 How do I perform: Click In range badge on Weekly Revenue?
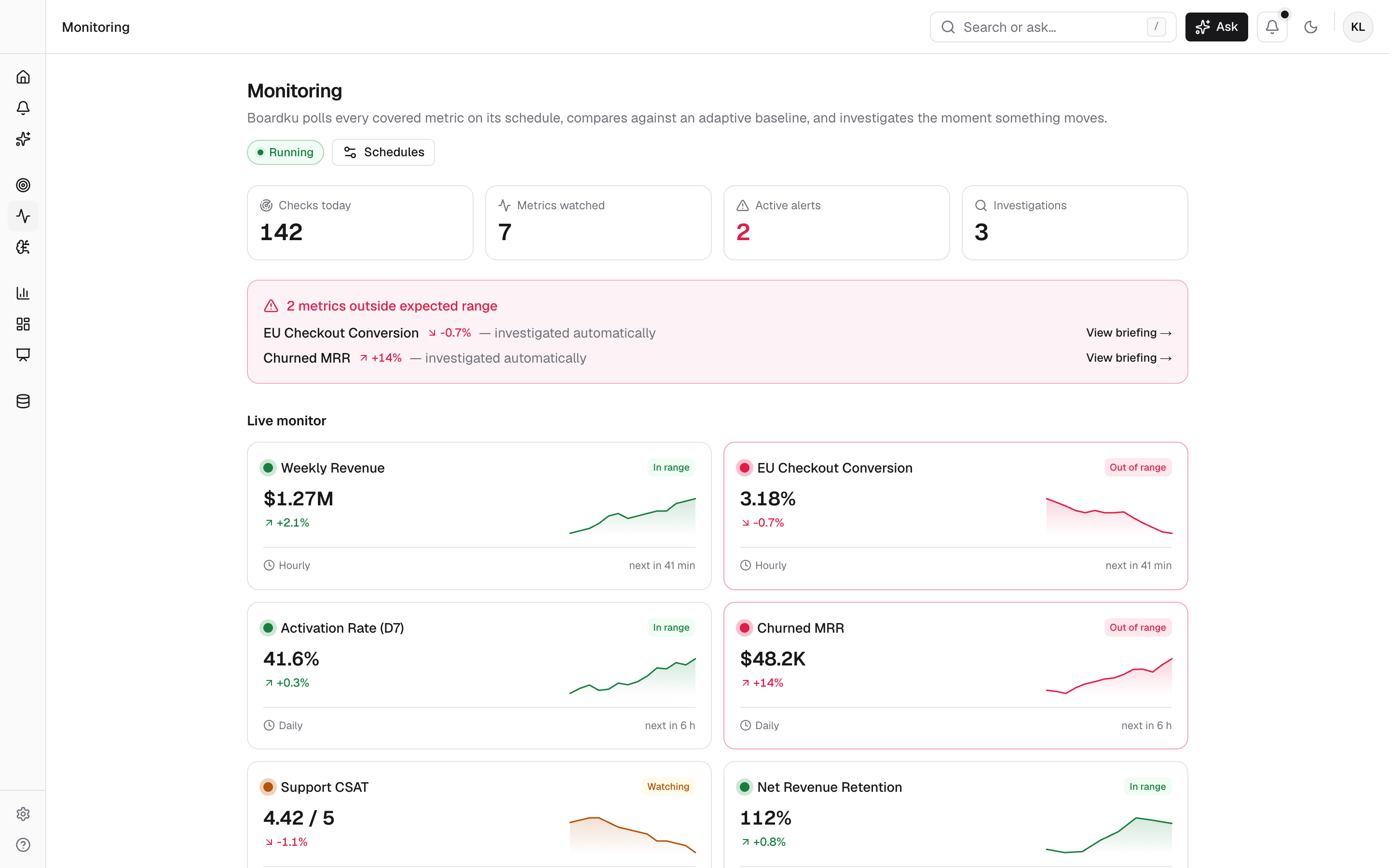(x=671, y=467)
